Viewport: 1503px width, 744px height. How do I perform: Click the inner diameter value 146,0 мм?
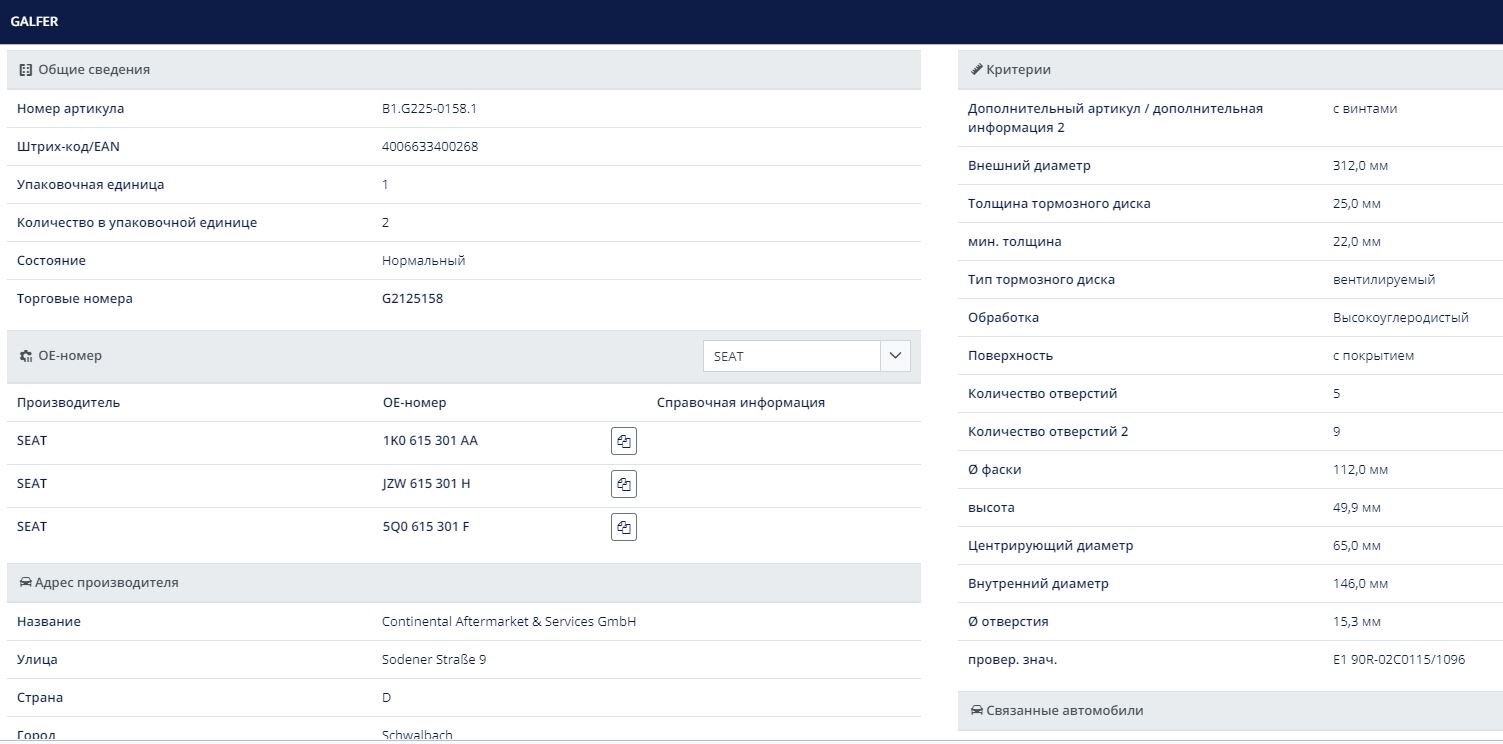tap(1360, 583)
